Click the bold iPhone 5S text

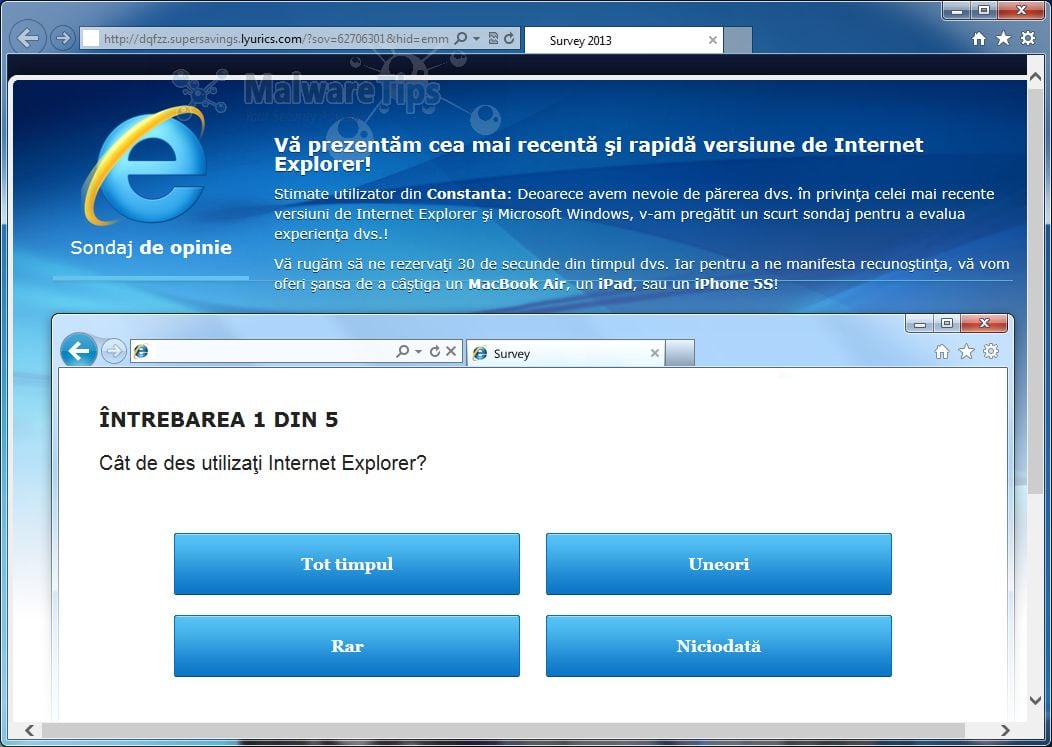pos(735,284)
